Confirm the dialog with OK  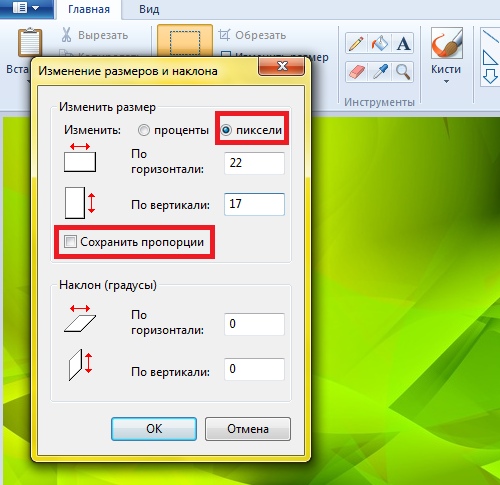tap(154, 429)
